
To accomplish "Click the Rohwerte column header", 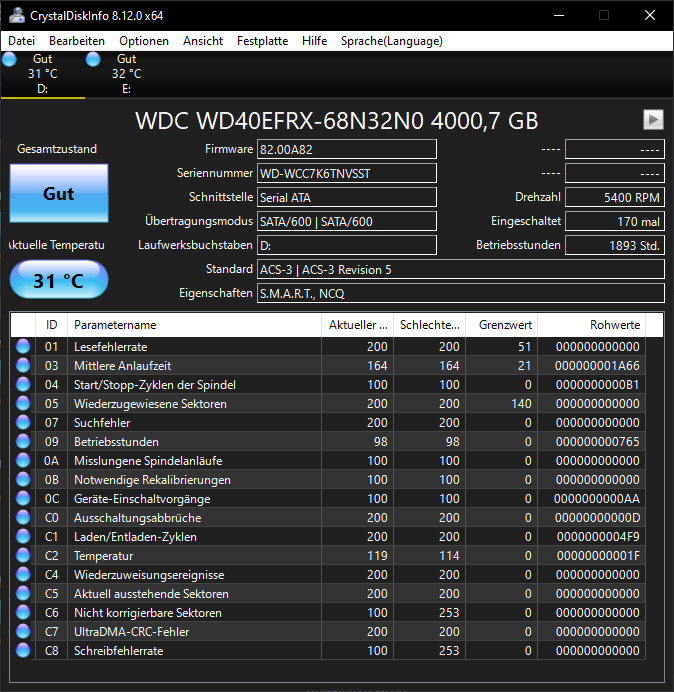I will (x=591, y=325).
